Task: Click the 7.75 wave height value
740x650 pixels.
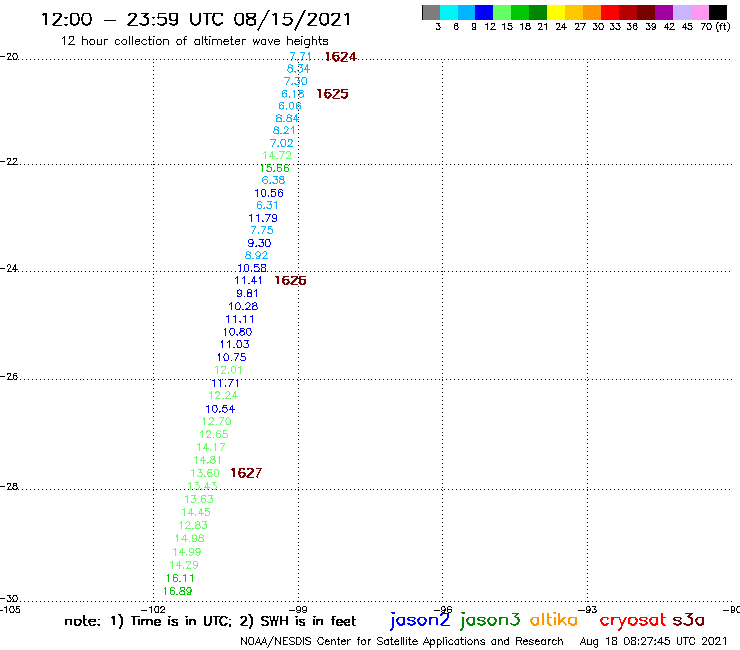Action: pyautogui.click(x=262, y=230)
